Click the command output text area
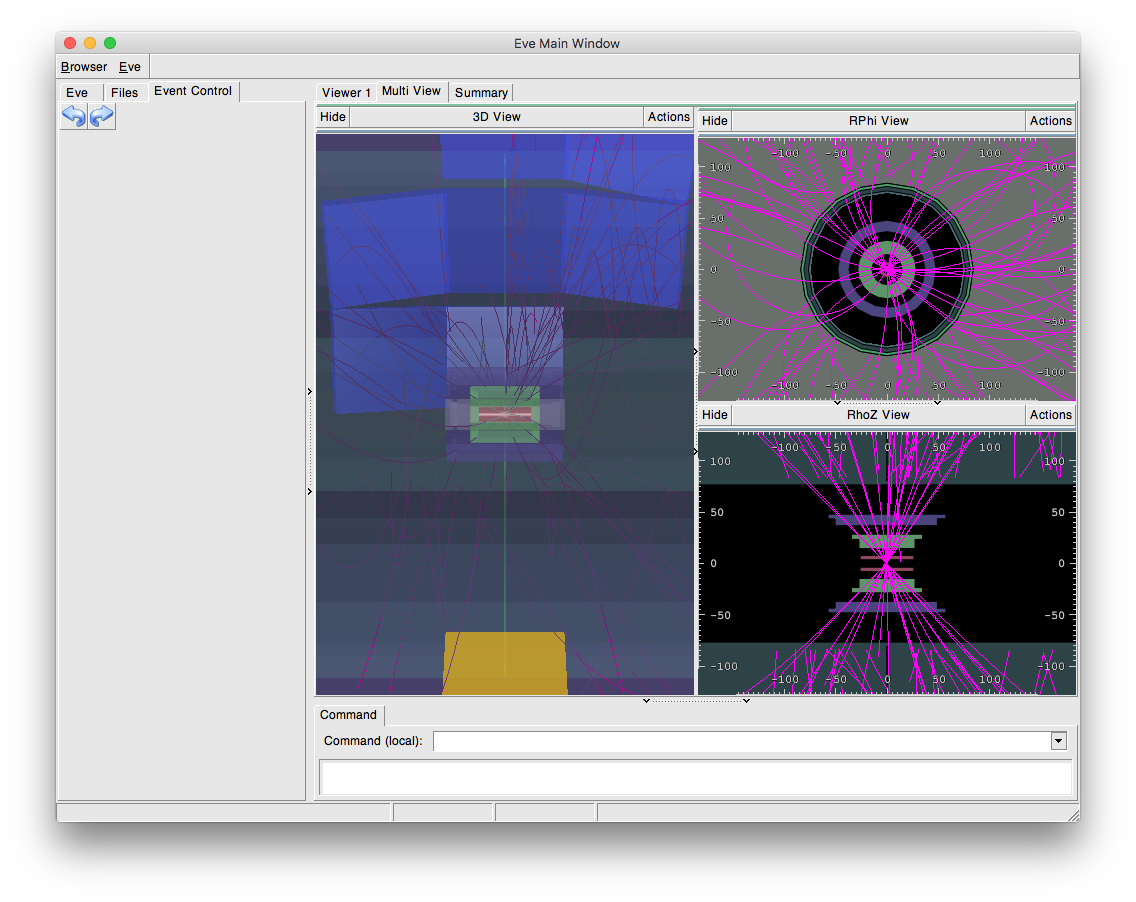The height and width of the screenshot is (902, 1136). (x=695, y=777)
